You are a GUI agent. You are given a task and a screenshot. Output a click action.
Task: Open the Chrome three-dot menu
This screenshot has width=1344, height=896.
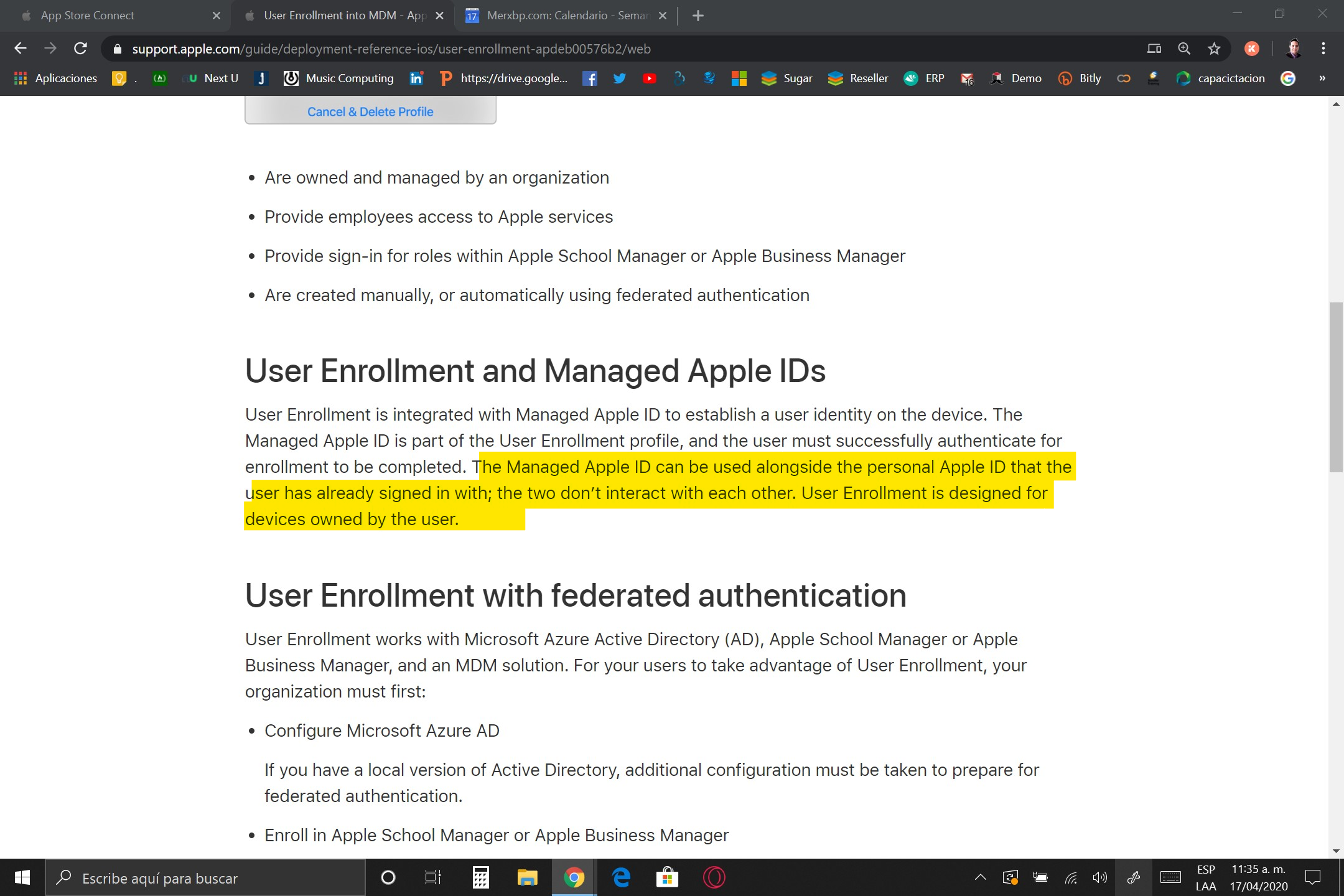pos(1323,49)
